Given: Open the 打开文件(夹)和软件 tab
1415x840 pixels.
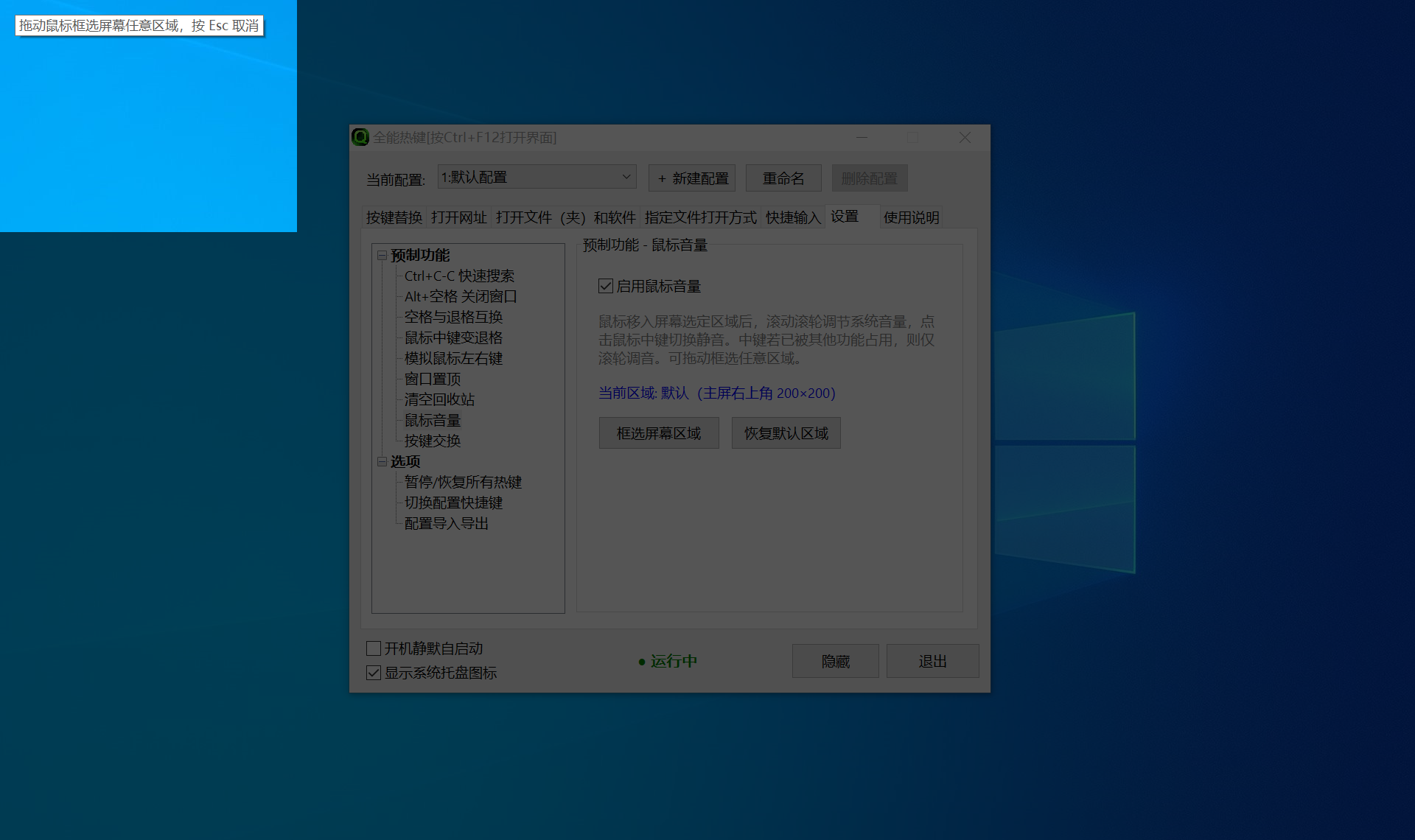Looking at the screenshot, I should (565, 217).
